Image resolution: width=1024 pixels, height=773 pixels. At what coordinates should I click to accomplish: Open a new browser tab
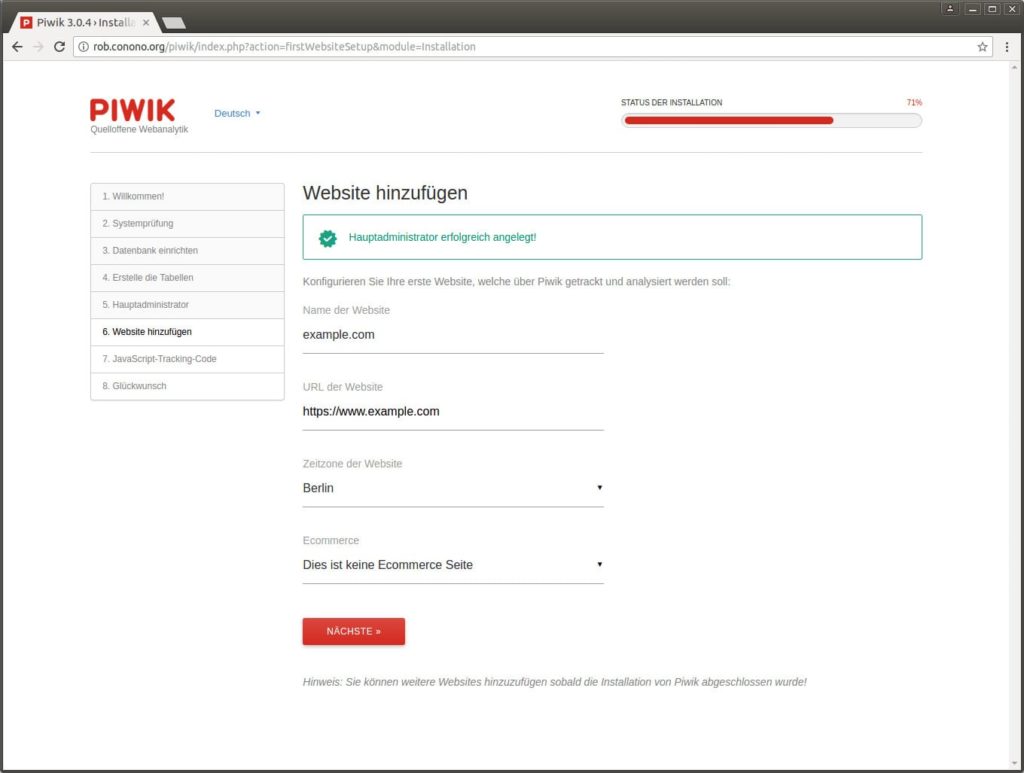[174, 23]
